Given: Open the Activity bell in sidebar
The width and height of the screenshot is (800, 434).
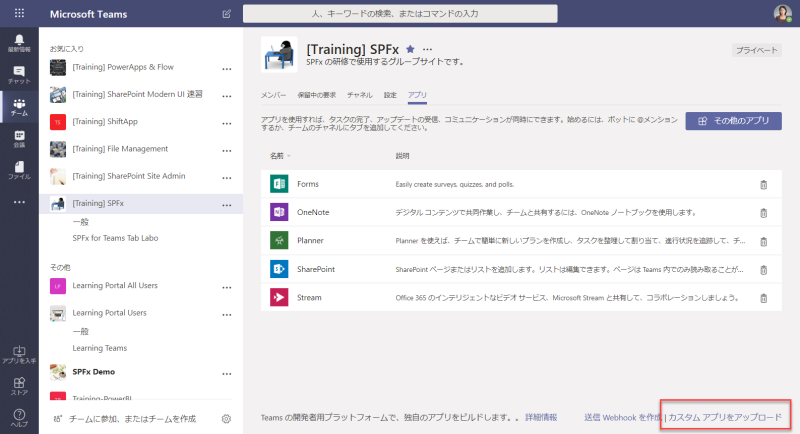Looking at the screenshot, I should pyautogui.click(x=19, y=43).
